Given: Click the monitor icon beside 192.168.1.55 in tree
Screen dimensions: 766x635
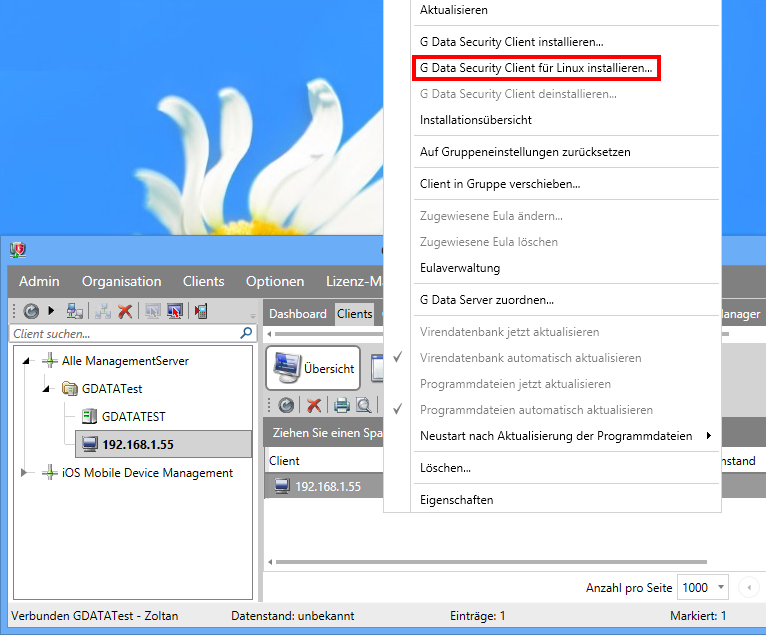Looking at the screenshot, I should (x=89, y=444).
